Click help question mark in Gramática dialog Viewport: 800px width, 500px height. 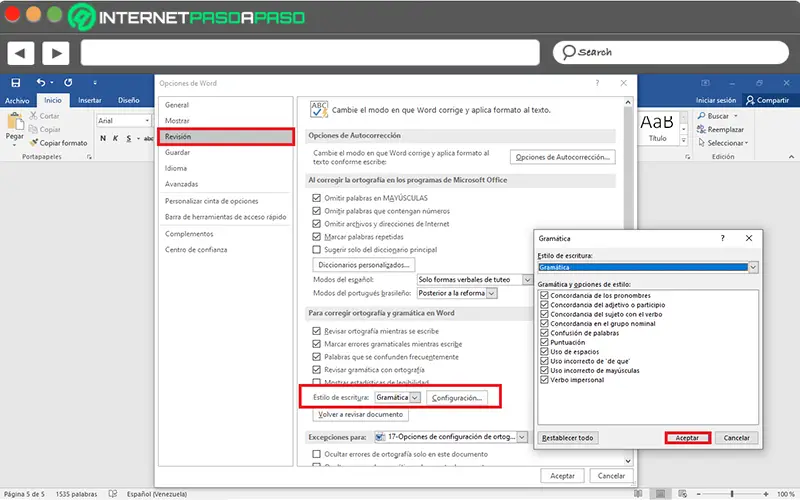pyautogui.click(x=722, y=238)
